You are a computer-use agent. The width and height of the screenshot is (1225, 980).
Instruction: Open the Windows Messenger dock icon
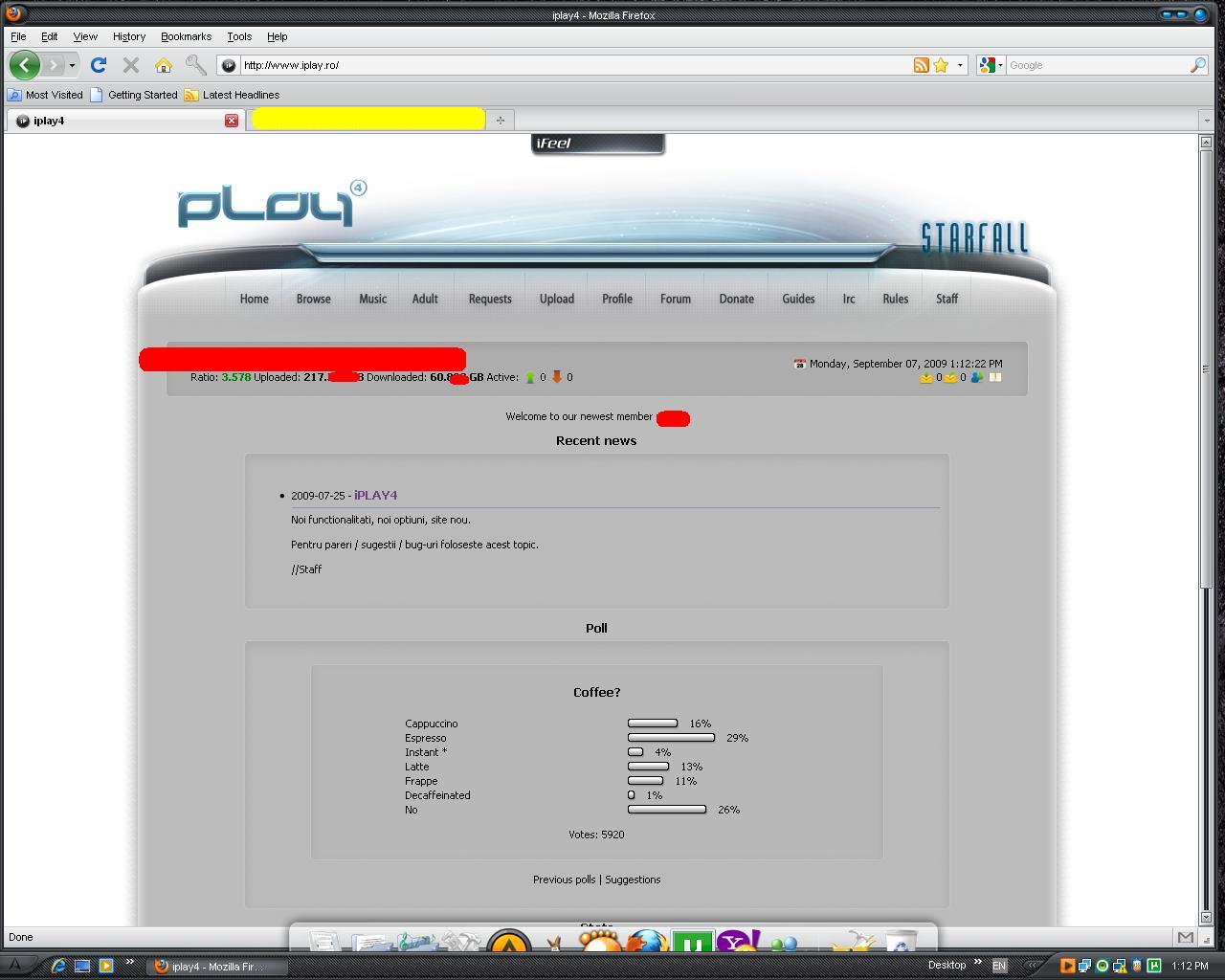tap(784, 944)
